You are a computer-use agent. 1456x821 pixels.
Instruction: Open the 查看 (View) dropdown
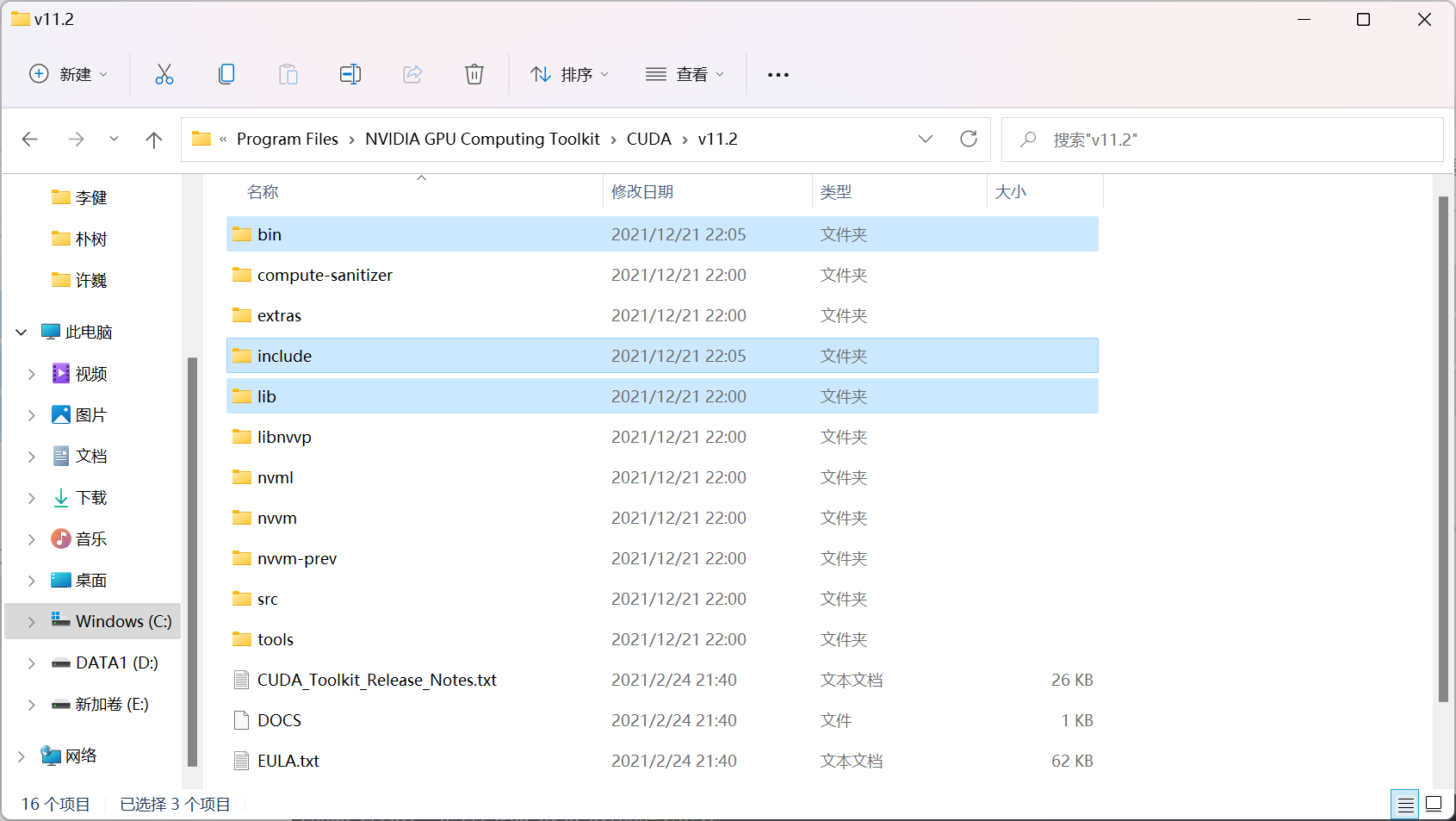point(685,74)
